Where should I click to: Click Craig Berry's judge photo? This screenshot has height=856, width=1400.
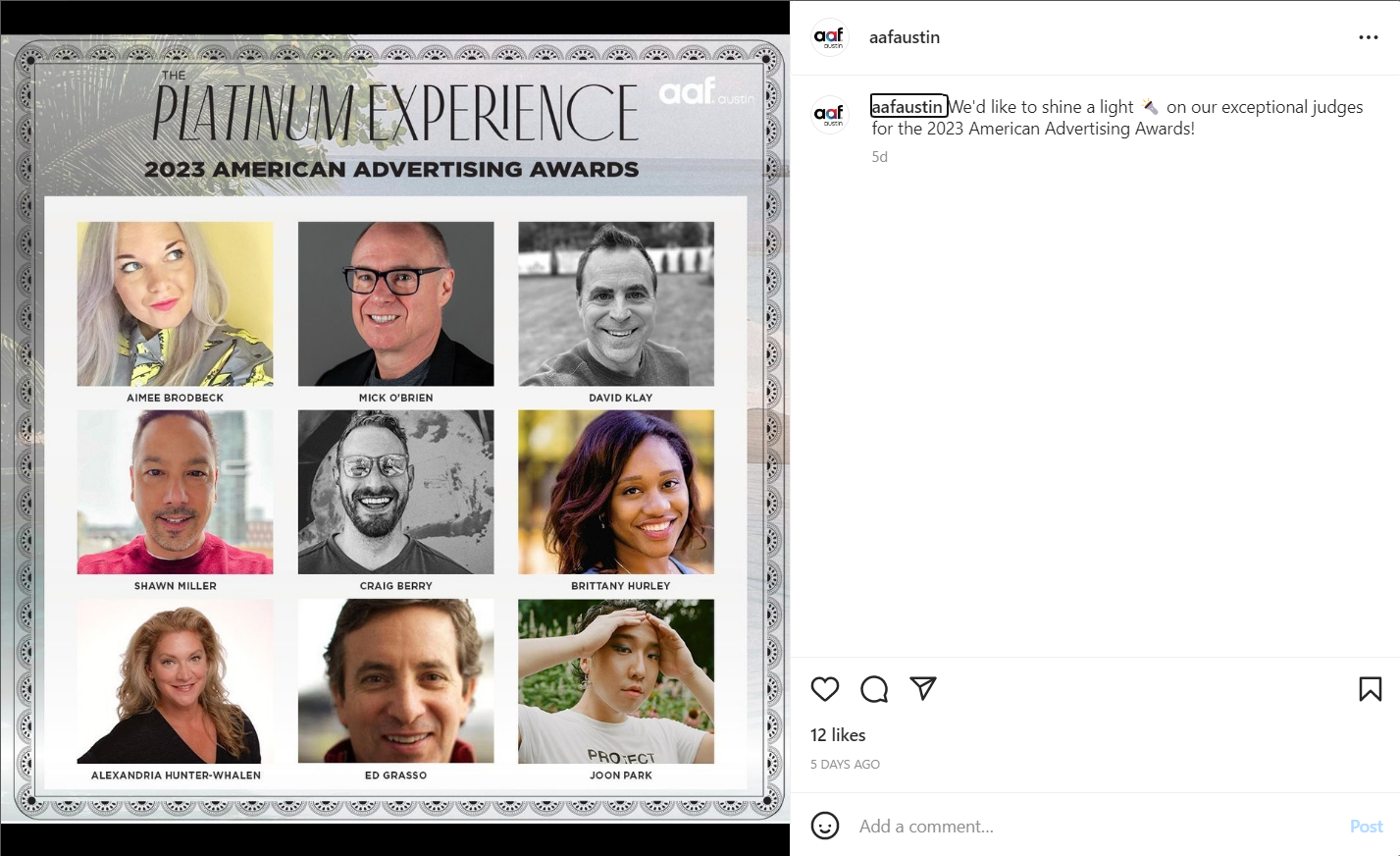point(396,492)
